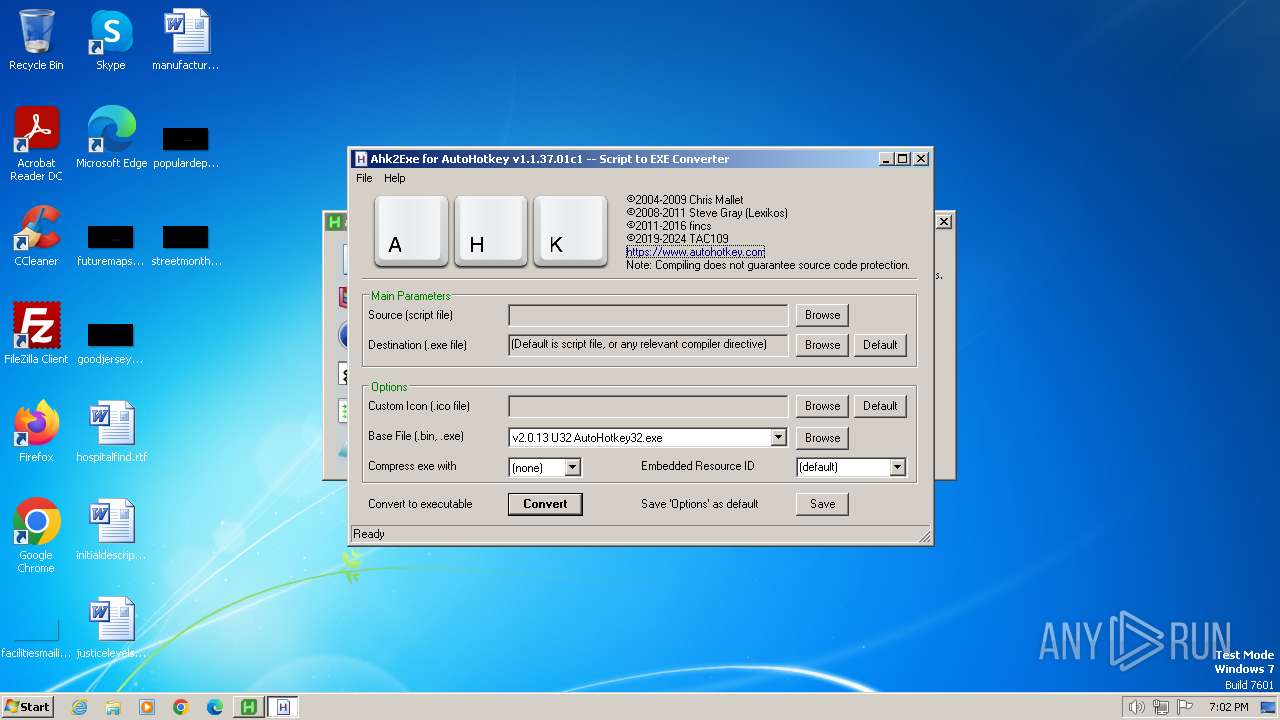Select the manufactur... Word document icon
The image size is (1280, 720).
pos(186,40)
